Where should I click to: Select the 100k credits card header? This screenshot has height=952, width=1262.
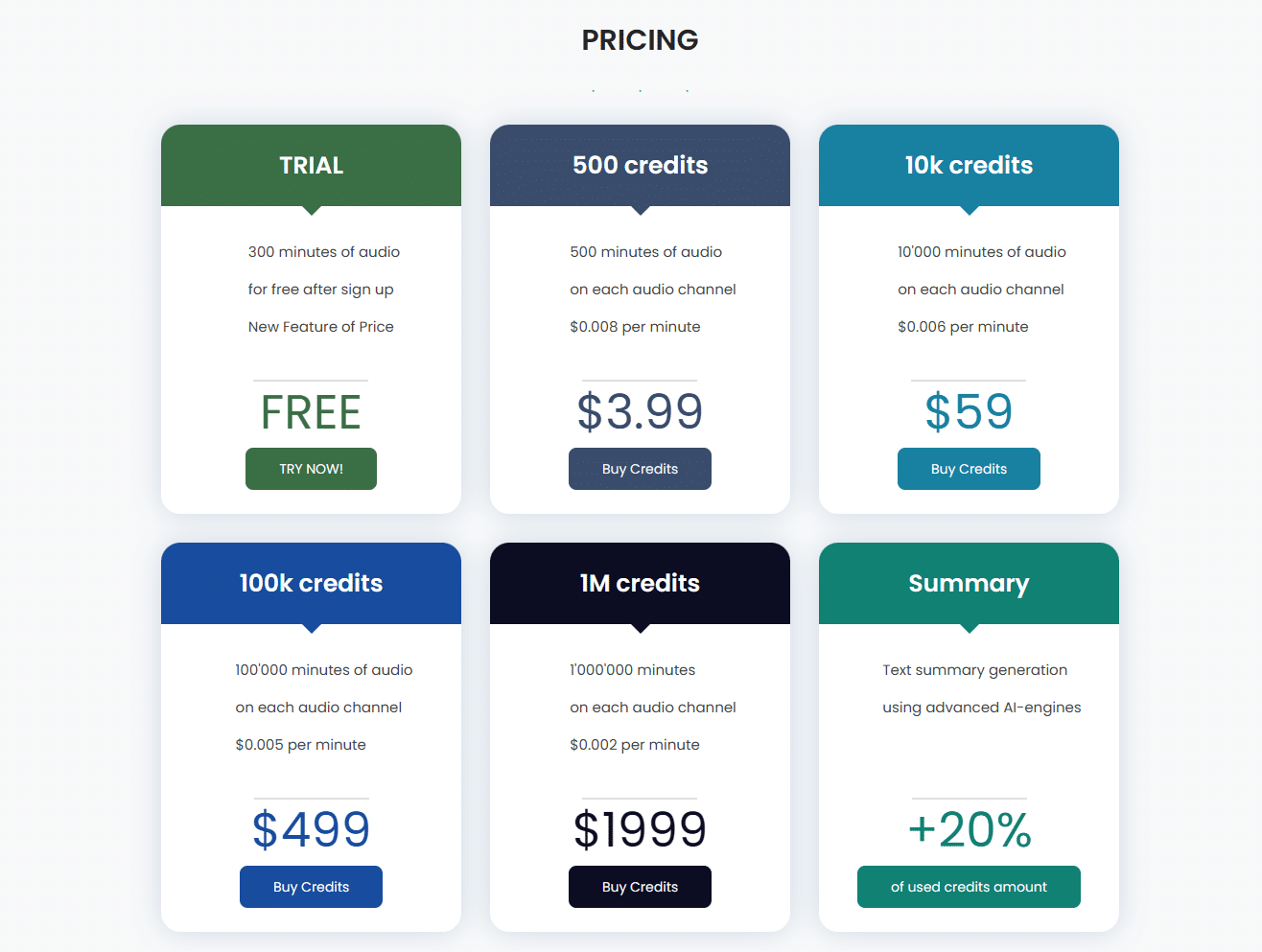pos(311,583)
